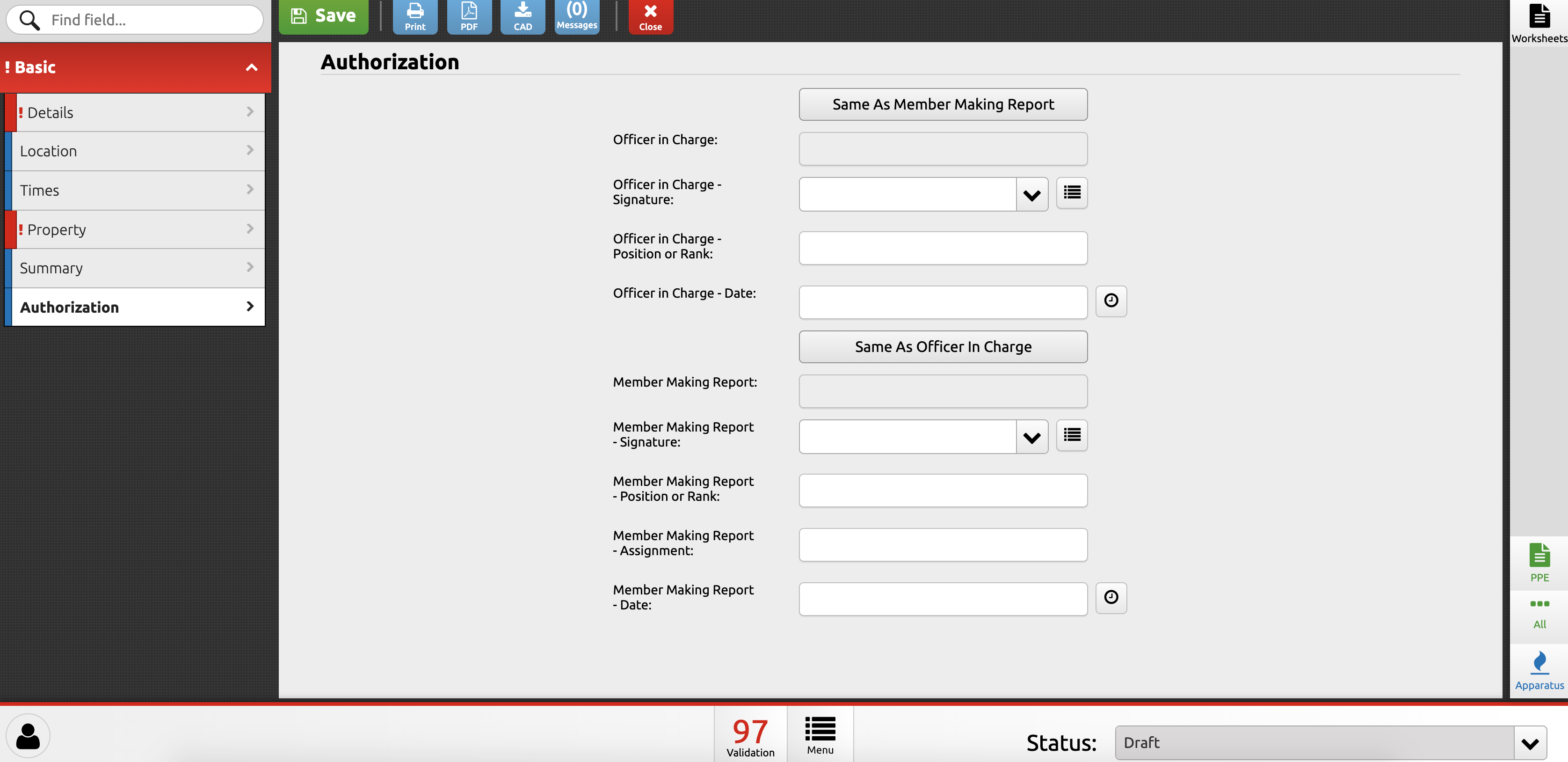
Task: Expand Member Making Report Signature dropdown
Action: (x=1031, y=437)
